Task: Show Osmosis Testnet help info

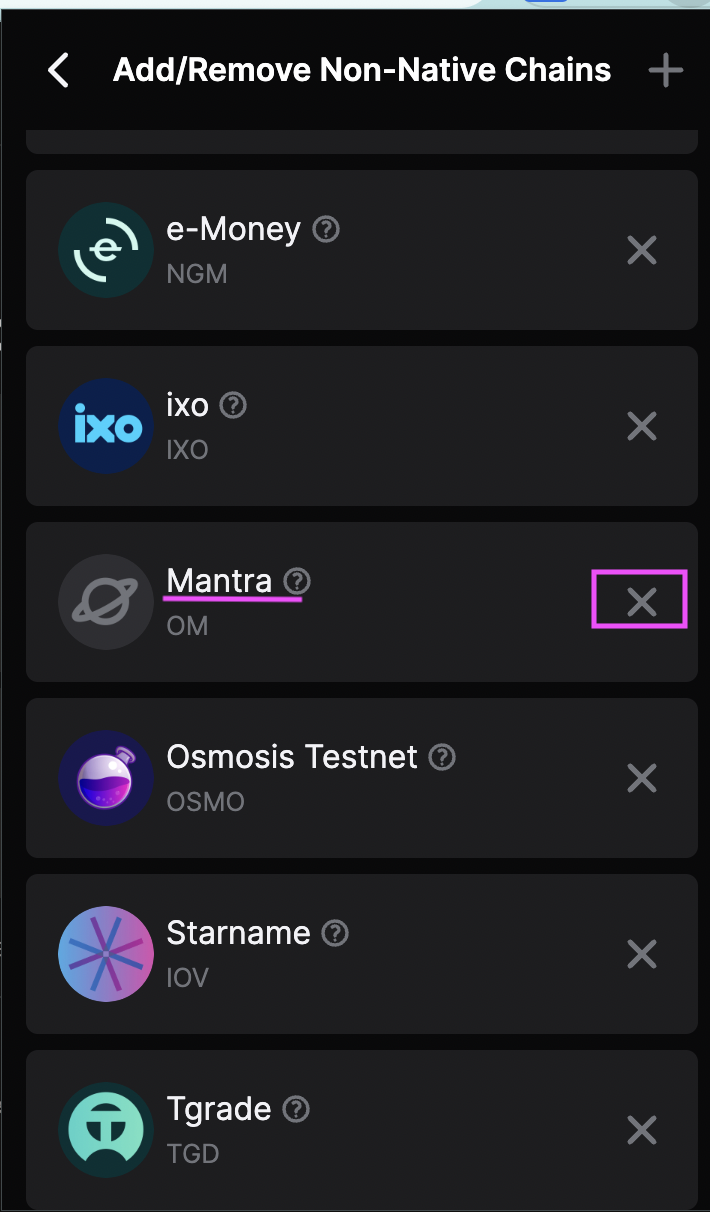Action: coord(442,757)
